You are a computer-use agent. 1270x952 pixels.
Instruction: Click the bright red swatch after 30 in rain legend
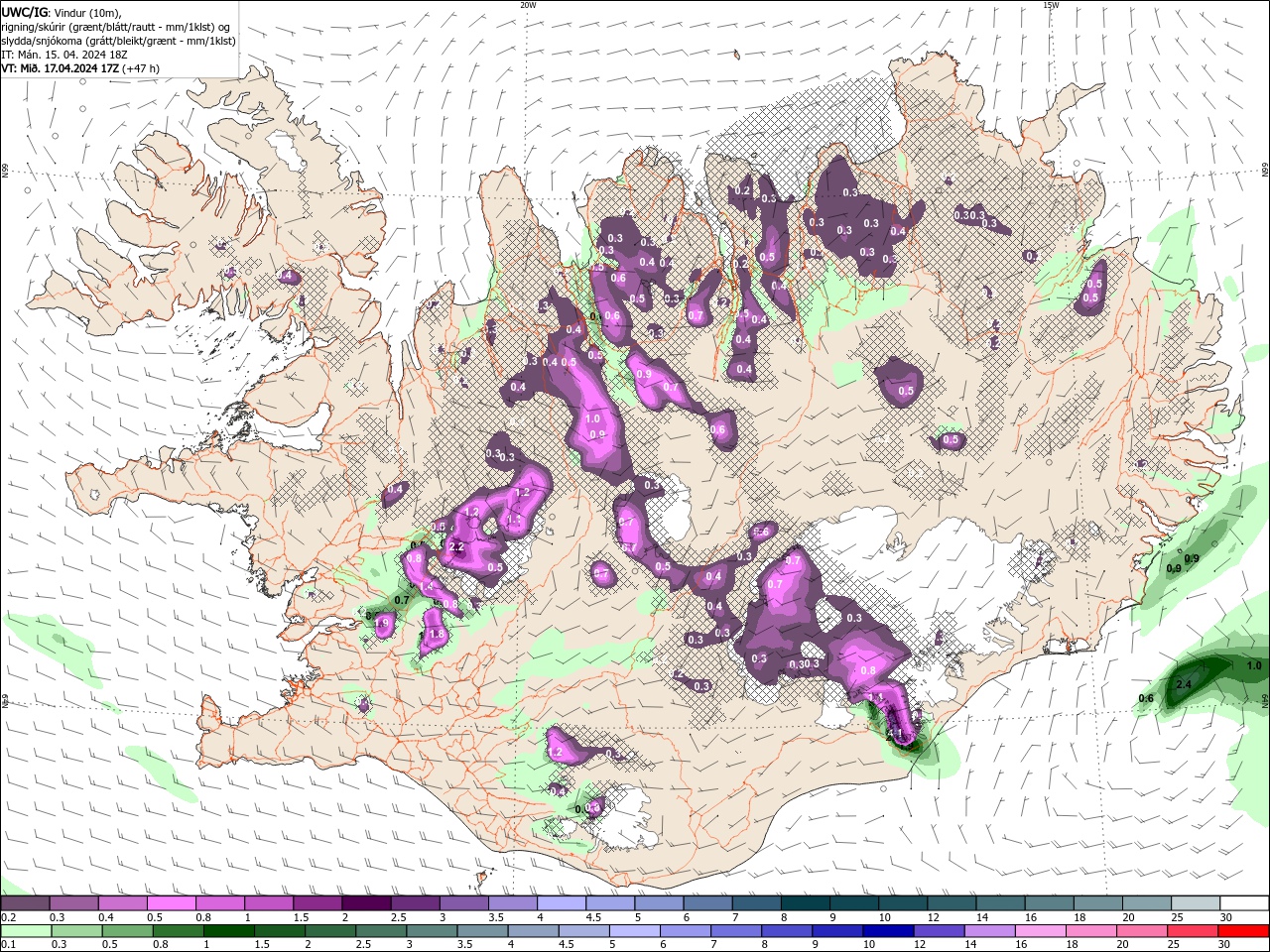pyautogui.click(x=1244, y=931)
